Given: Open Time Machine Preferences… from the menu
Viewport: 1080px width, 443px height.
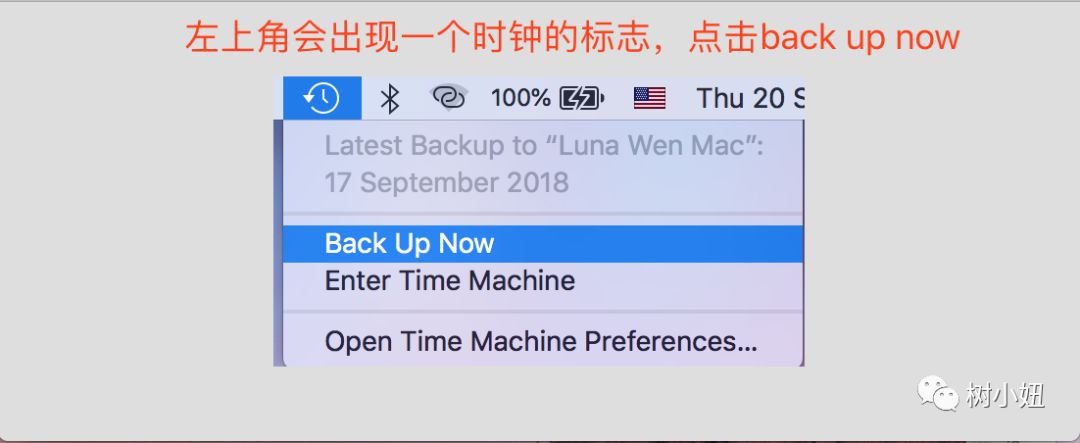Looking at the screenshot, I should pyautogui.click(x=543, y=342).
